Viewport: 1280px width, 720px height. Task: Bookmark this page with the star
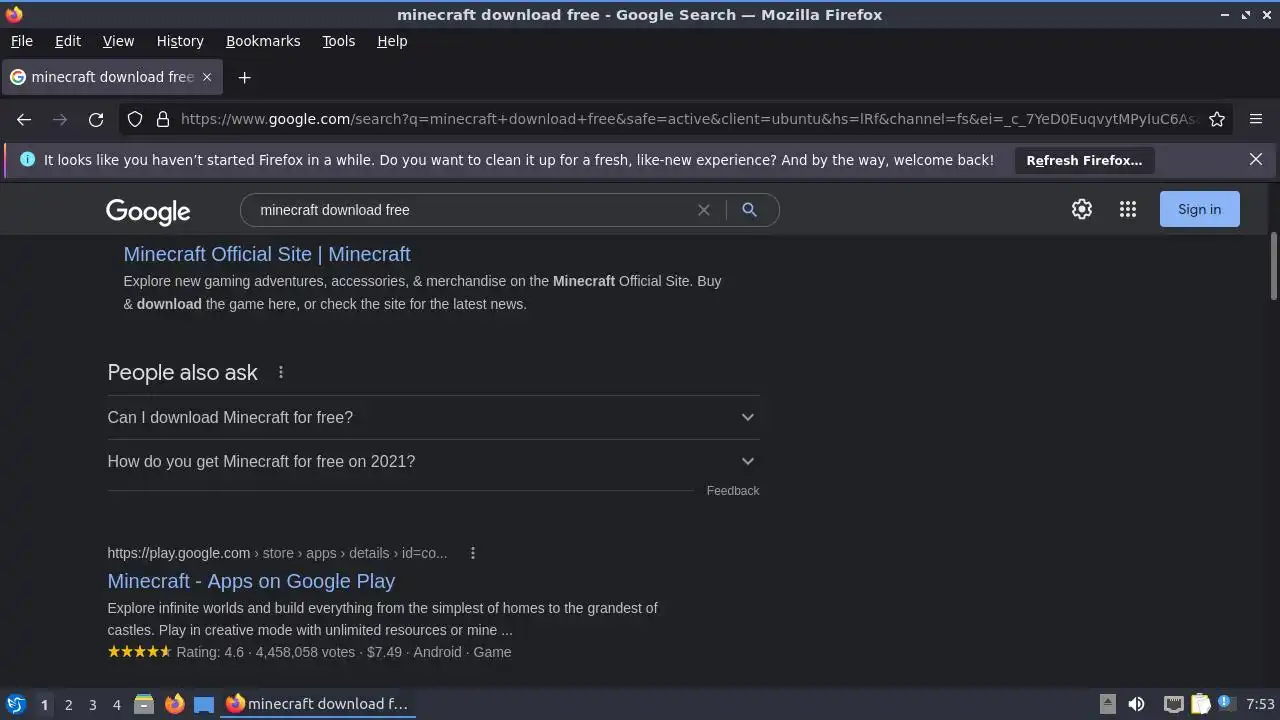click(x=1217, y=119)
